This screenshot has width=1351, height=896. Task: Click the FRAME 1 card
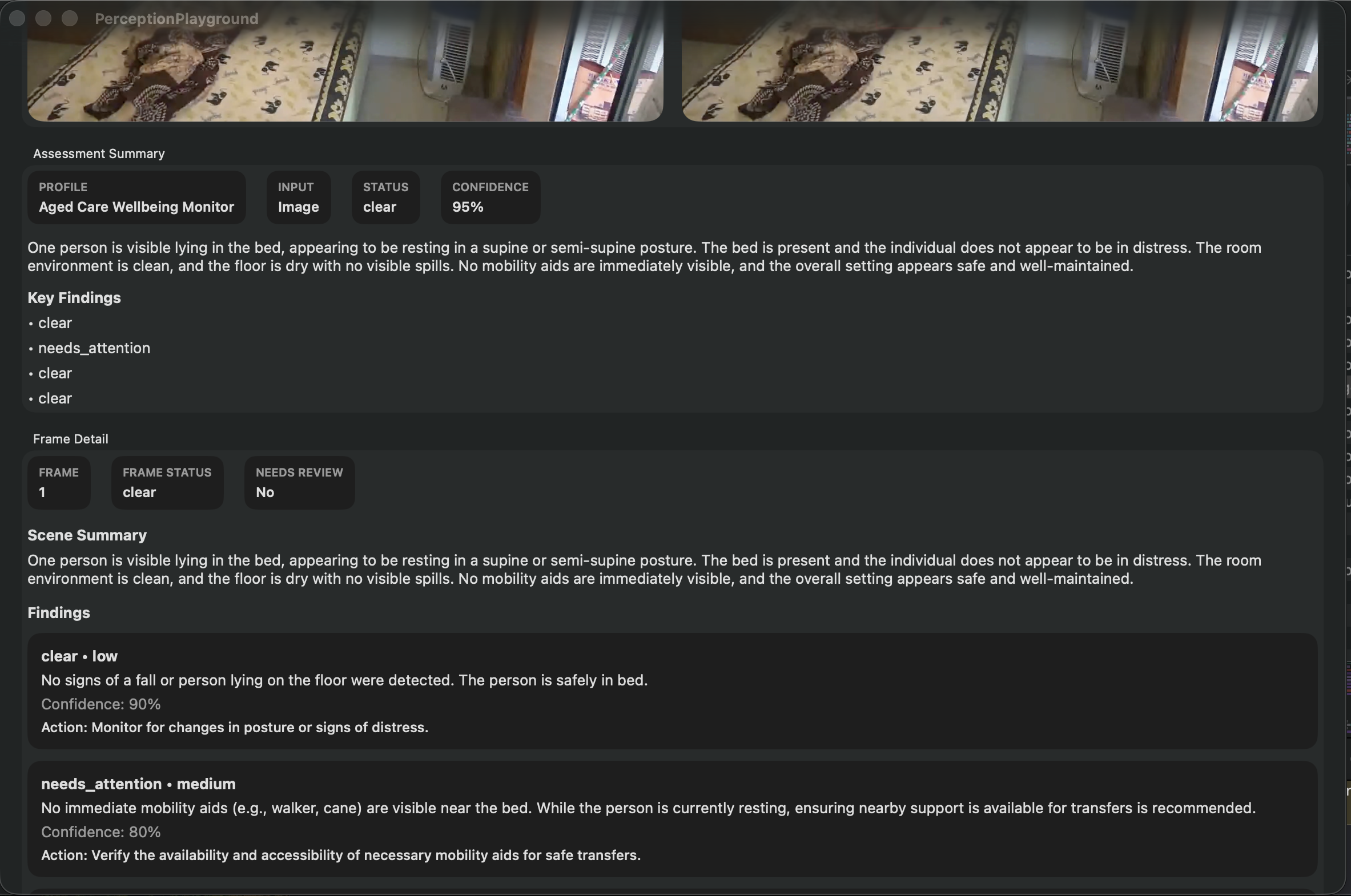pos(59,482)
